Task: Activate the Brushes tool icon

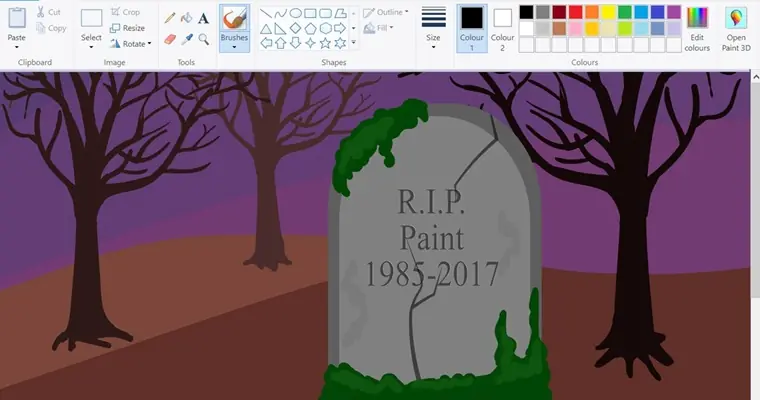Action: [235, 19]
